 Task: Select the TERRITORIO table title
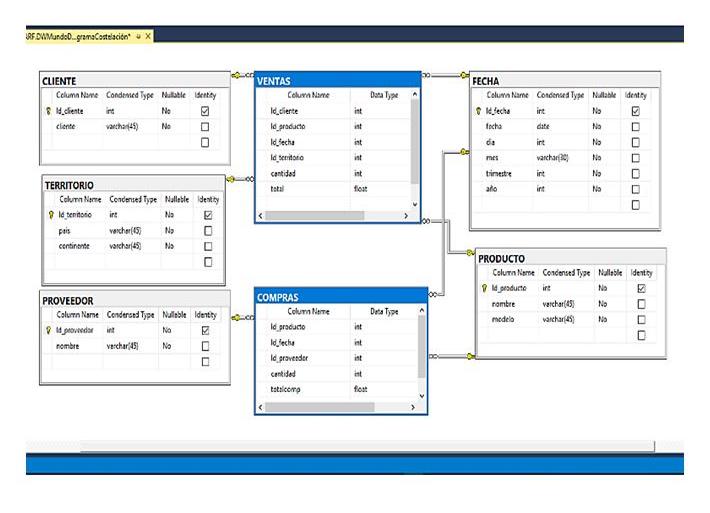coord(69,185)
